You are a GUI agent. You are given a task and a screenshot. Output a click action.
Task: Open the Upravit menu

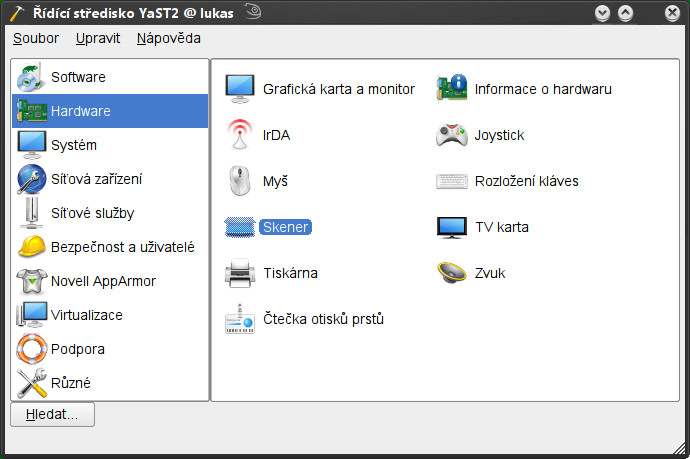(x=98, y=38)
